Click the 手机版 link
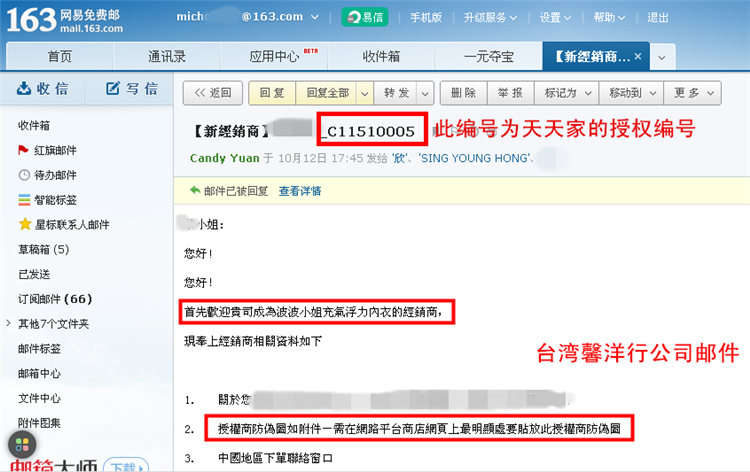Image resolution: width=750 pixels, height=472 pixels. [426, 18]
